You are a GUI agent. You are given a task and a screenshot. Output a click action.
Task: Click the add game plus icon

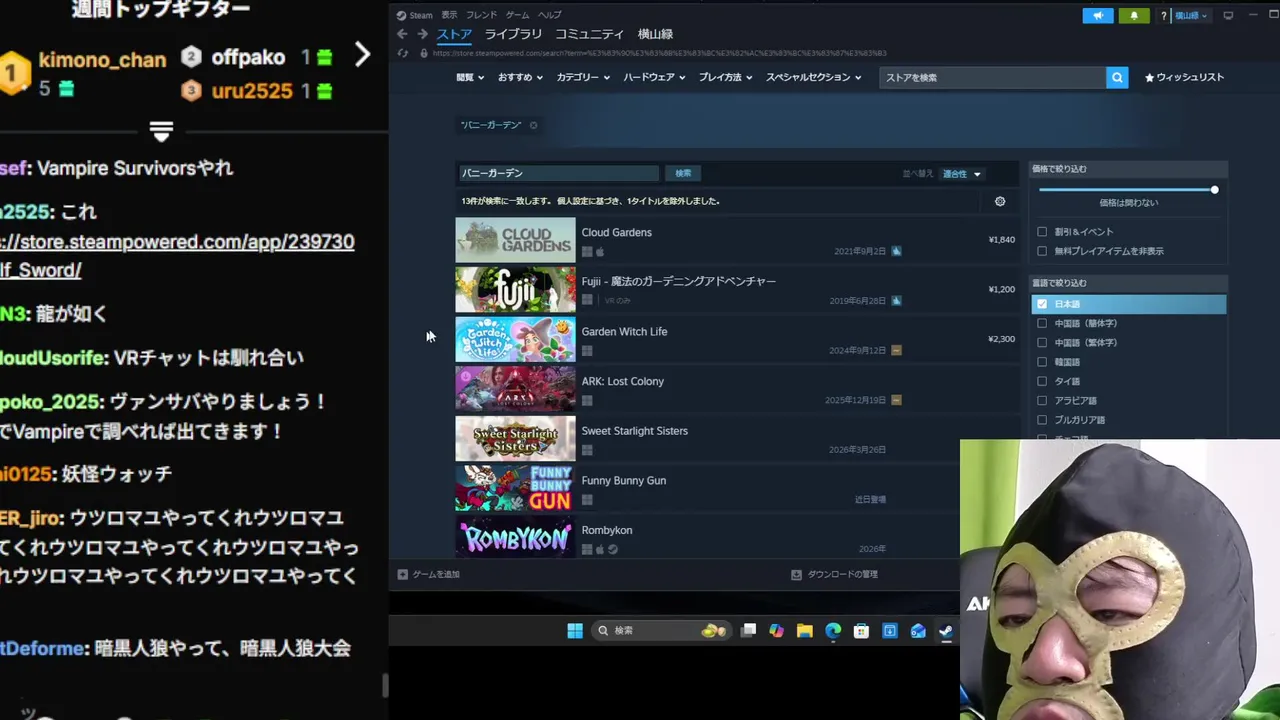point(402,574)
